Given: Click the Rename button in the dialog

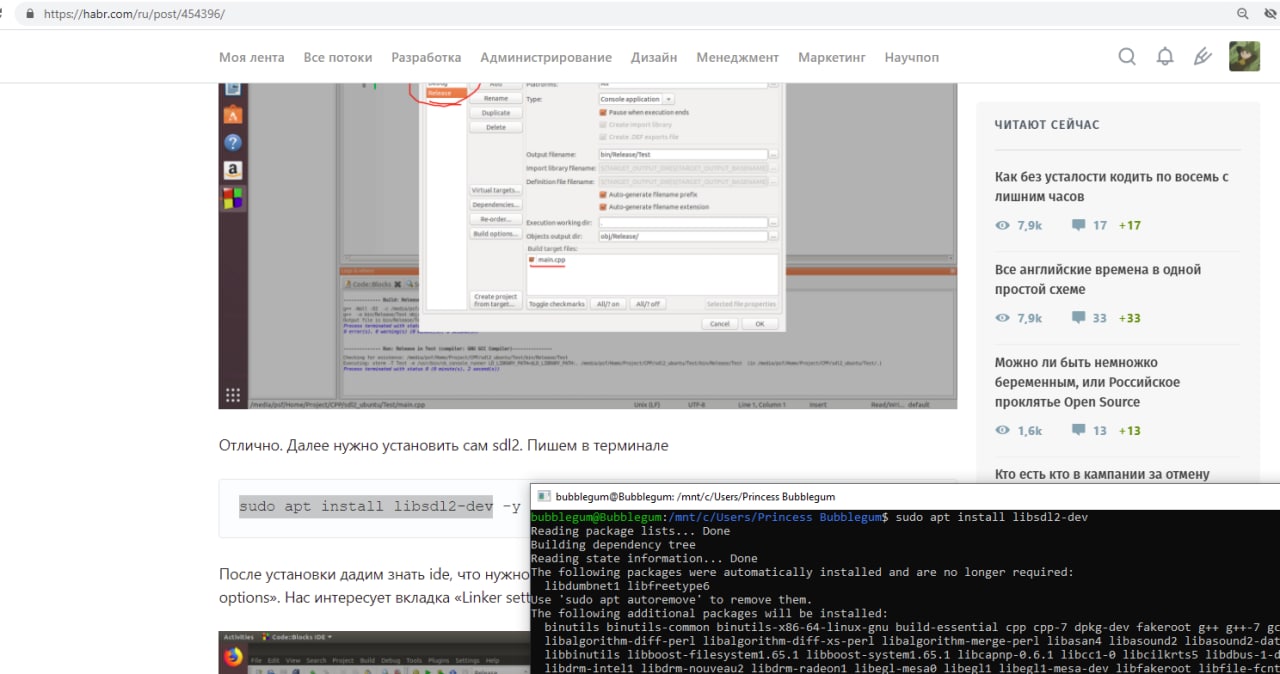Looking at the screenshot, I should tap(496, 99).
